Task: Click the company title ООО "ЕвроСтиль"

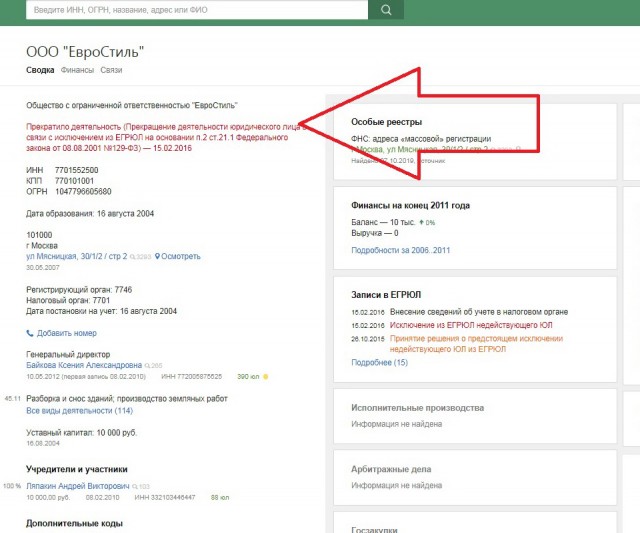Action: point(85,52)
